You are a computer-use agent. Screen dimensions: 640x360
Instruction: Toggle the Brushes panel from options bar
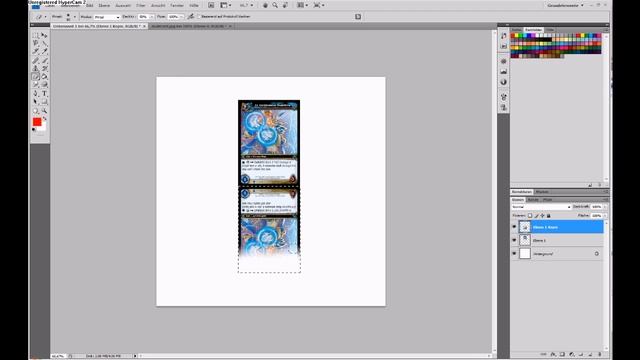tap(358, 16)
